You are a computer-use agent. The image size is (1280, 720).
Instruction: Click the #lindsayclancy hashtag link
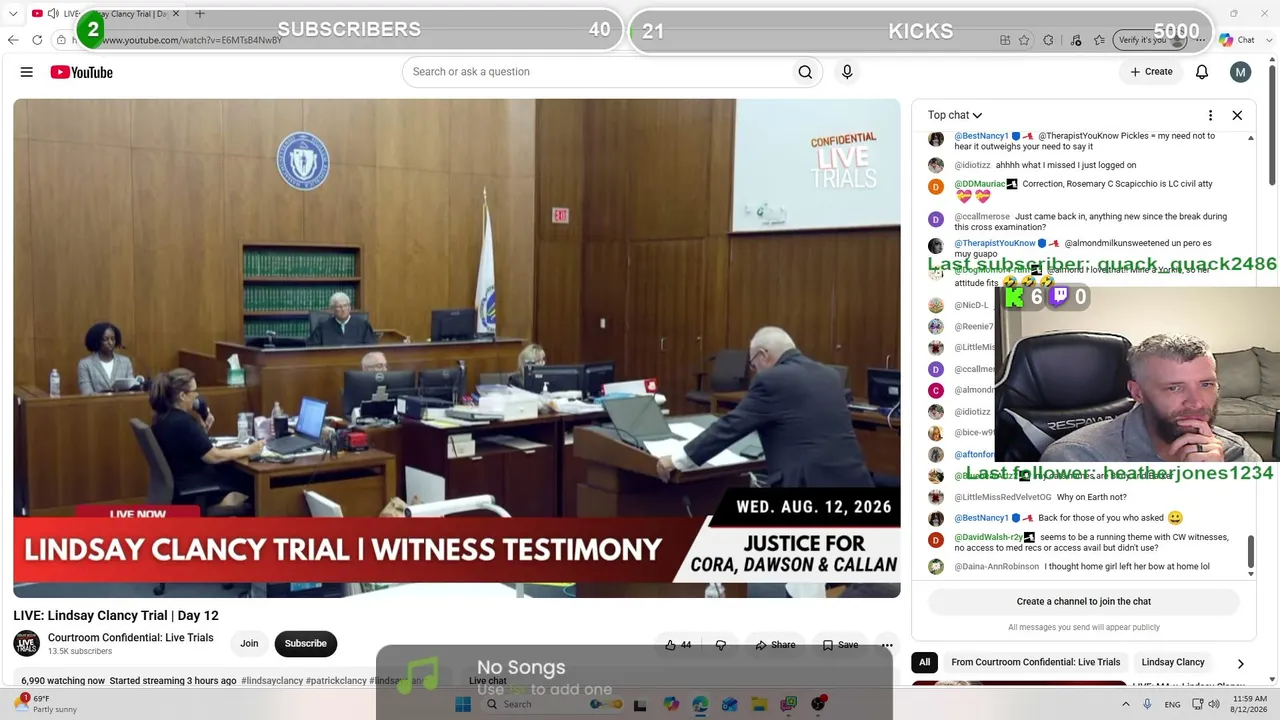click(x=272, y=681)
